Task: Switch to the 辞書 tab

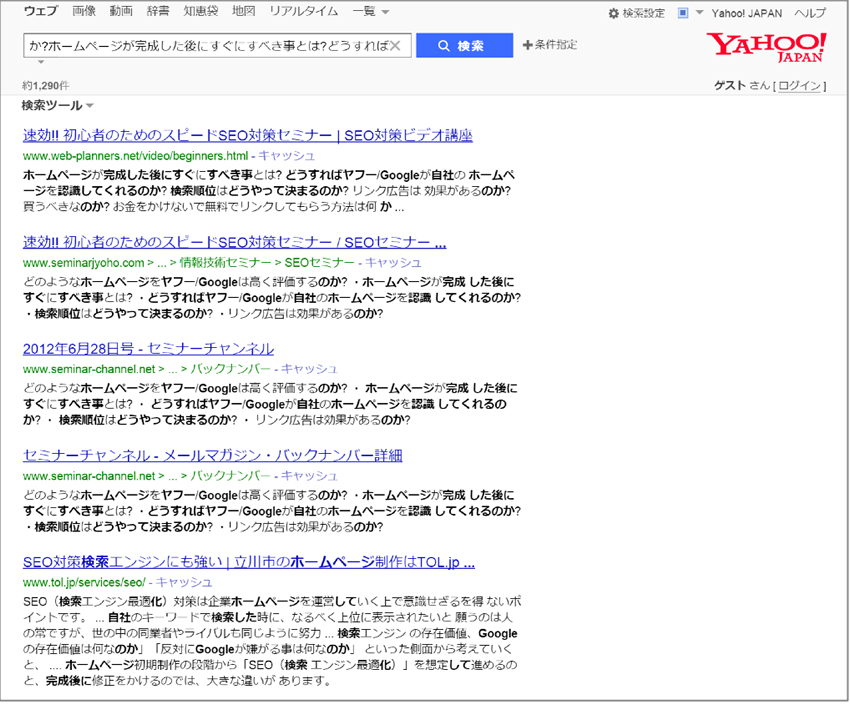Action: pos(158,11)
